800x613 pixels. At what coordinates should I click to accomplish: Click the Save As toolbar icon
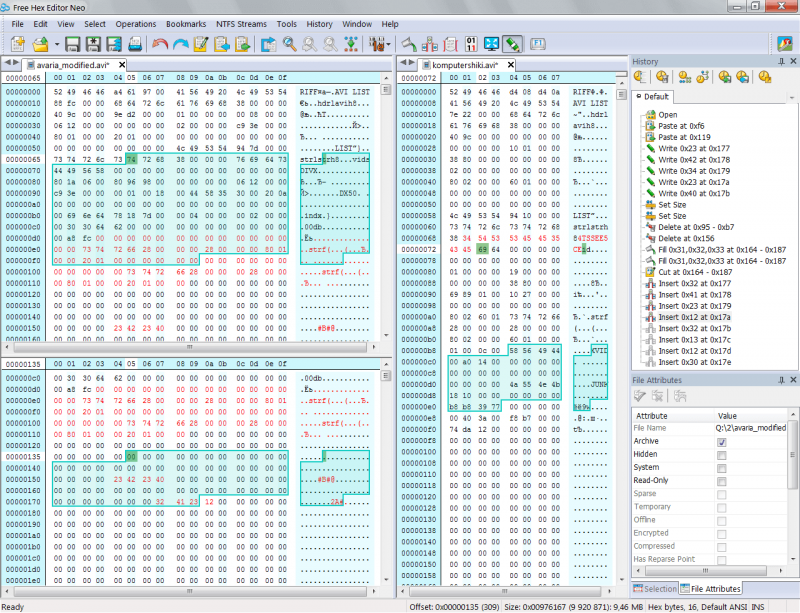pos(93,44)
